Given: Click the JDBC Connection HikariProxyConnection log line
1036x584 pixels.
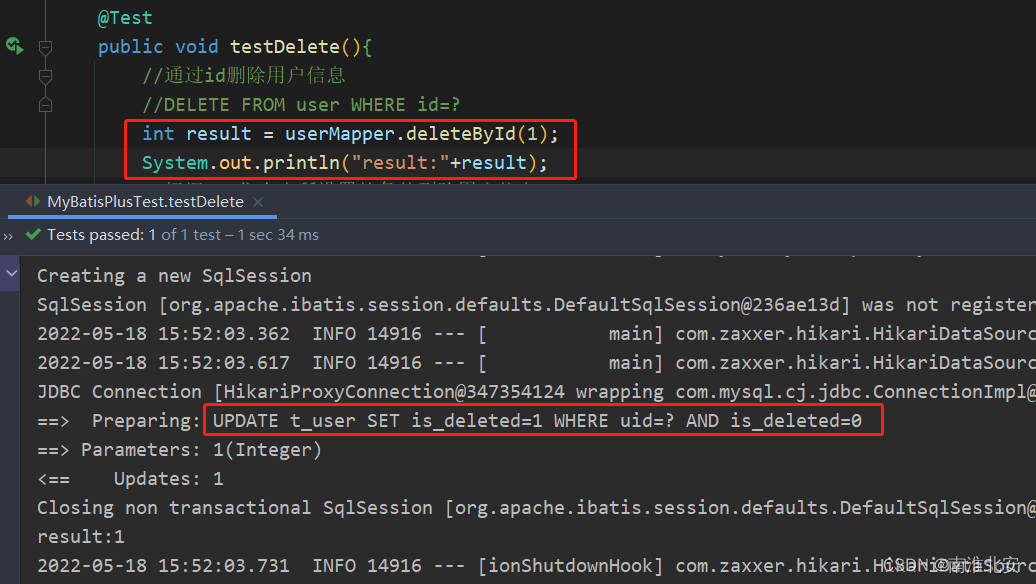Looking at the screenshot, I should tap(536, 392).
